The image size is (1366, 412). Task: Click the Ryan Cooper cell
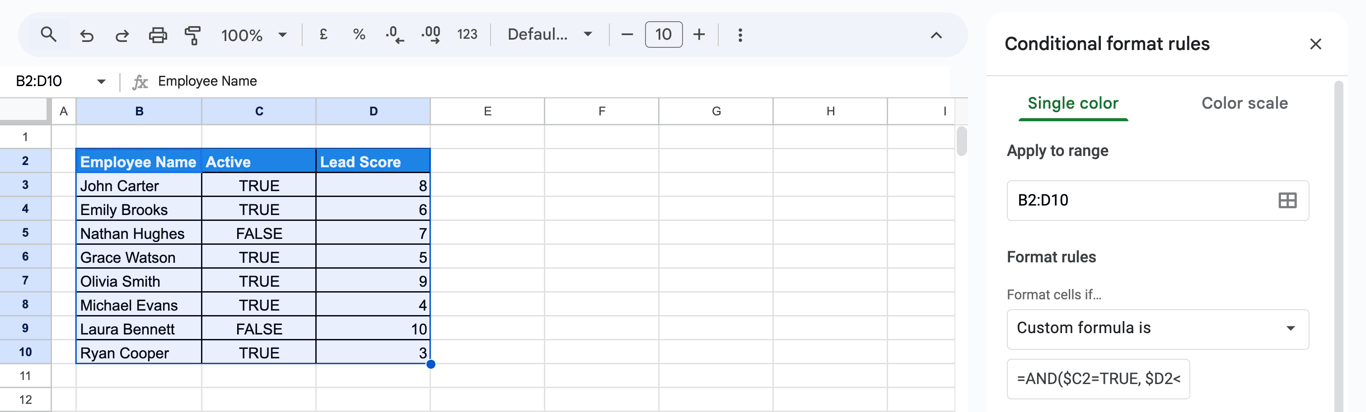tap(139, 352)
